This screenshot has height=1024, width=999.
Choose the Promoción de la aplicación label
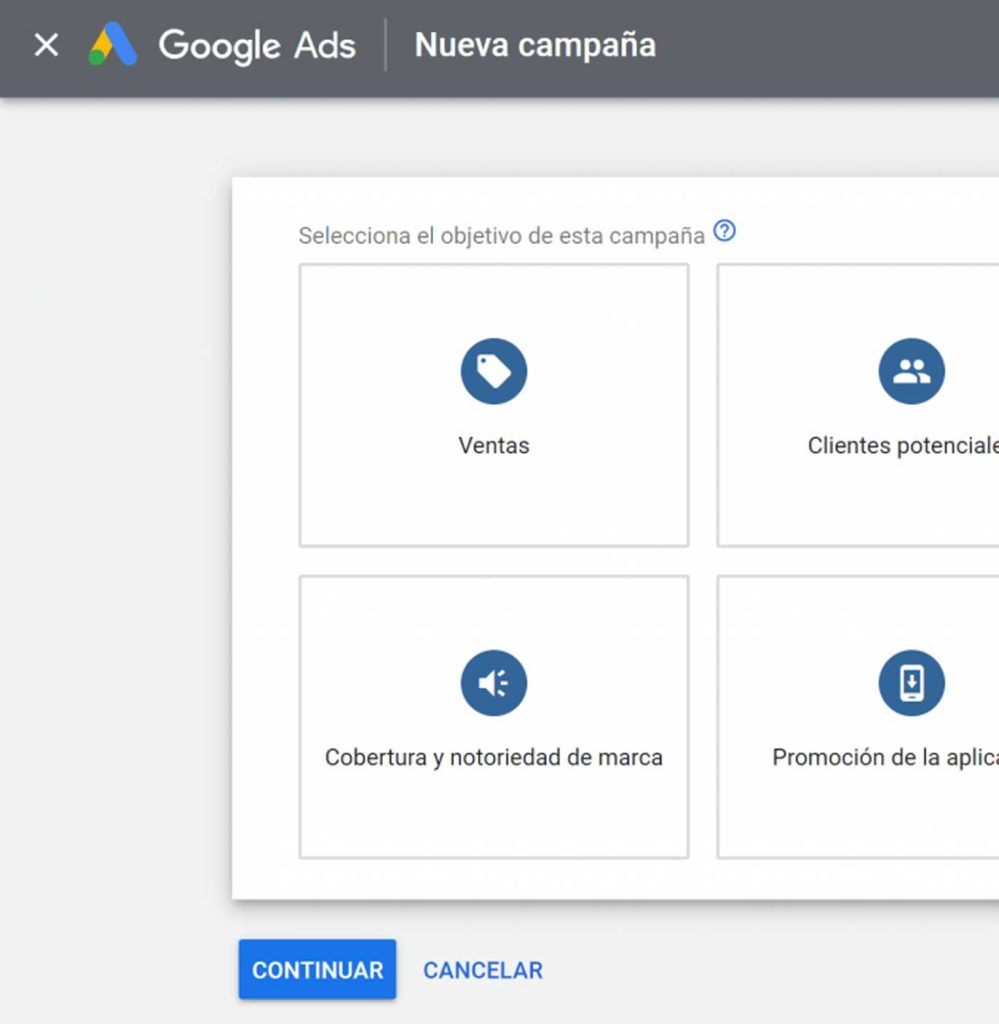[885, 758]
